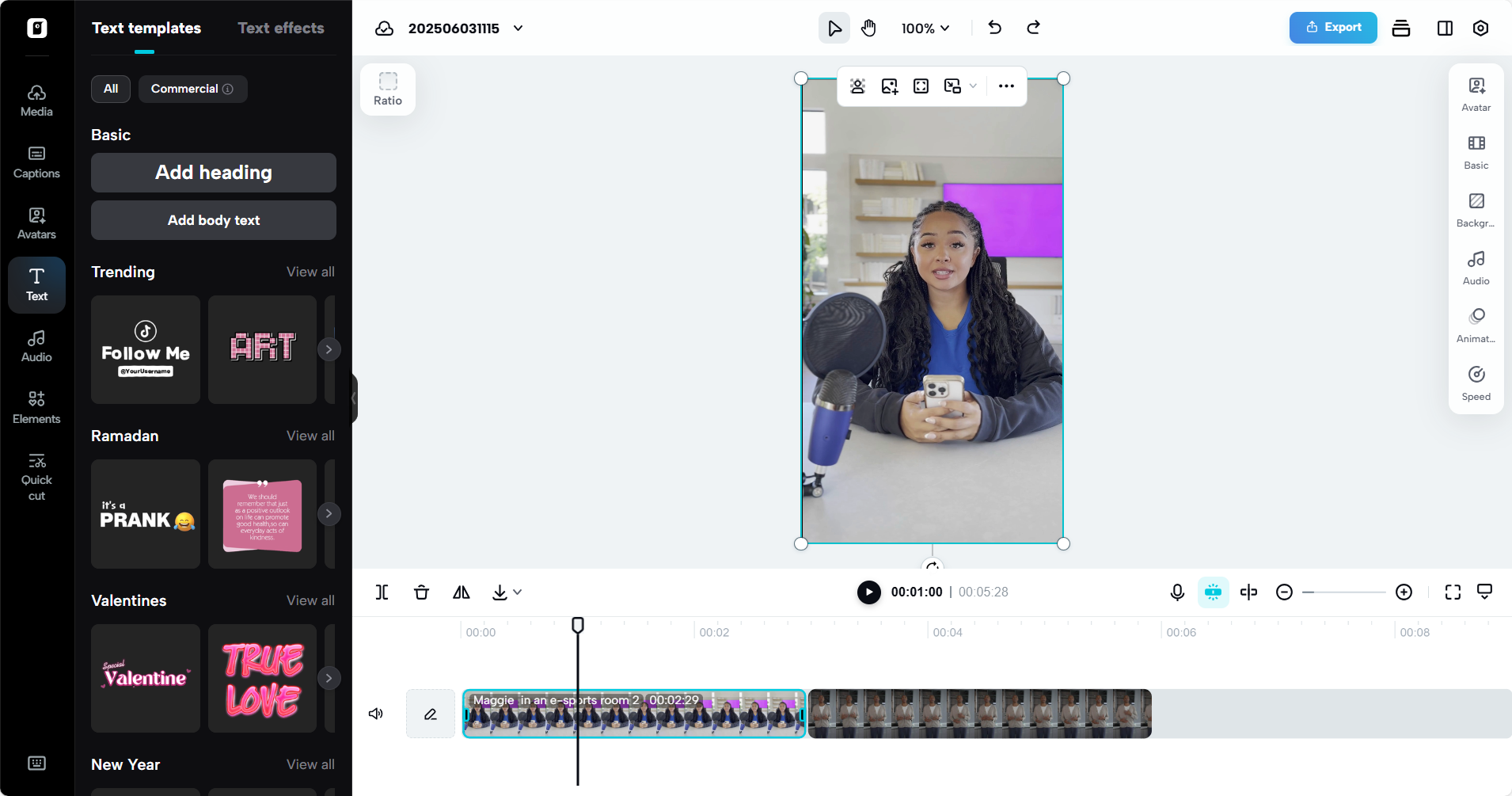Open the Elements panel
Screen dimensions: 1512x796
point(36,408)
